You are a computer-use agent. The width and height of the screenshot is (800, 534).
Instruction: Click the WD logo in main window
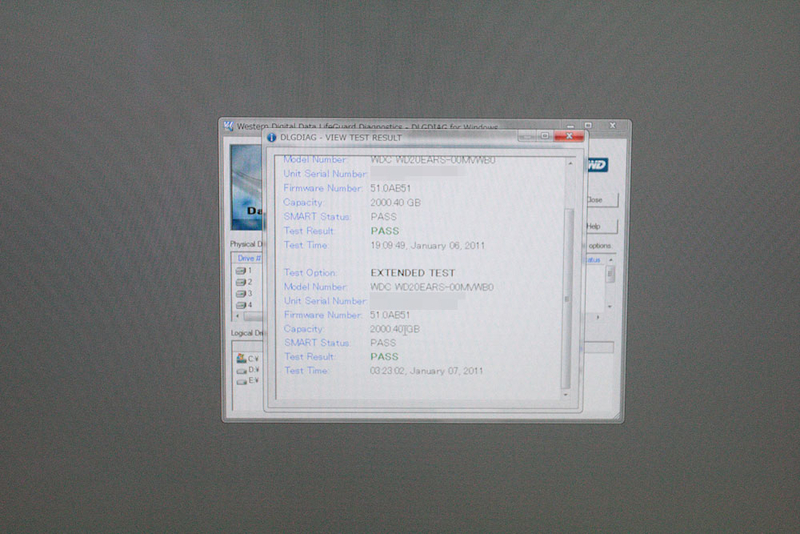tap(596, 165)
